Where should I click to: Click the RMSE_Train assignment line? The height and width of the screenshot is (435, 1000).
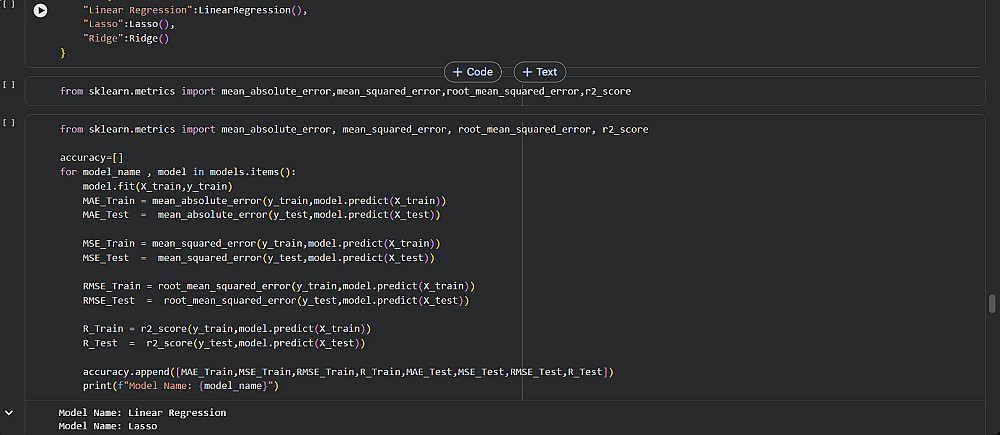279,286
